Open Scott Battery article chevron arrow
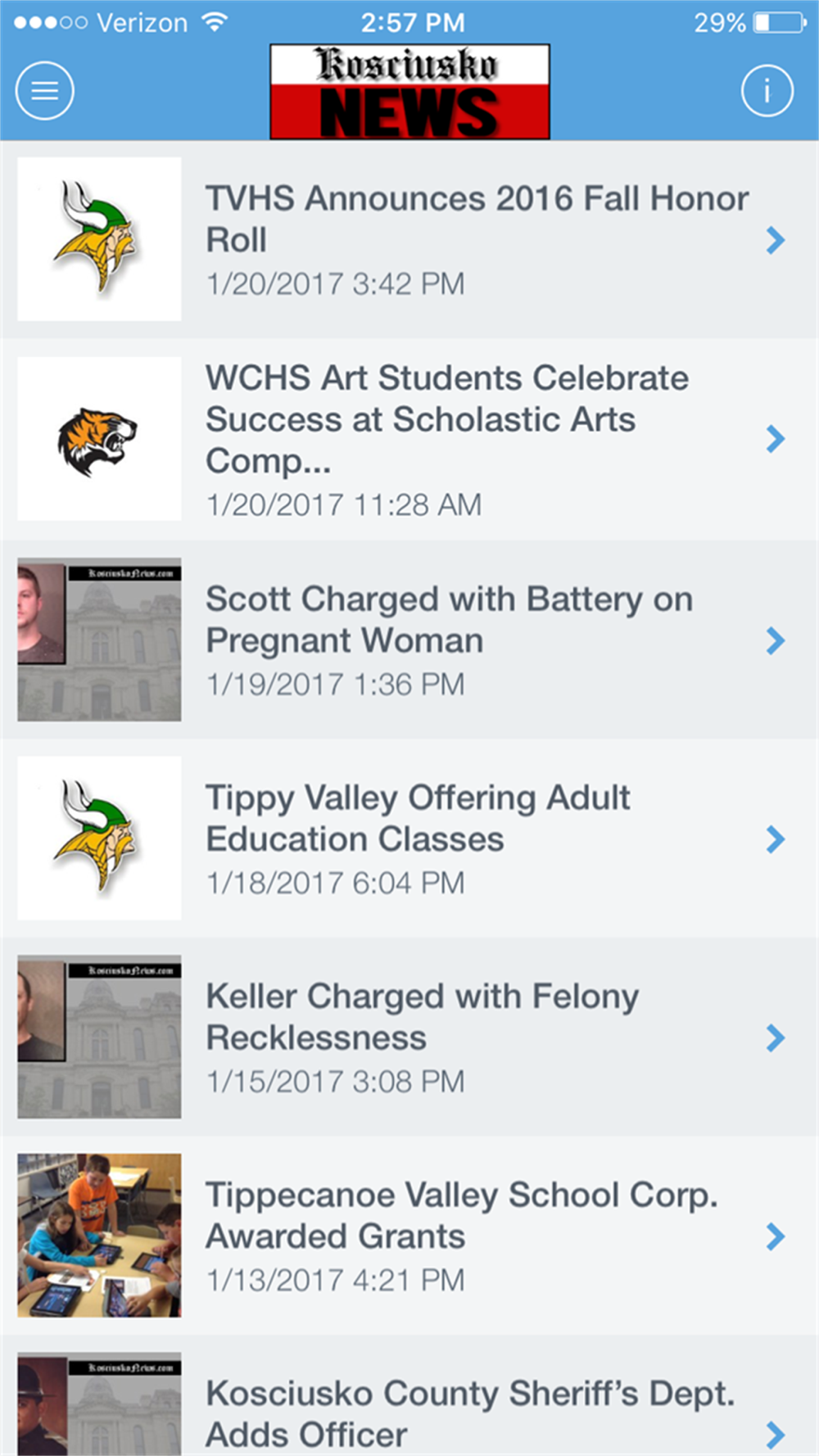The image size is (819, 1456). pyautogui.click(x=775, y=640)
